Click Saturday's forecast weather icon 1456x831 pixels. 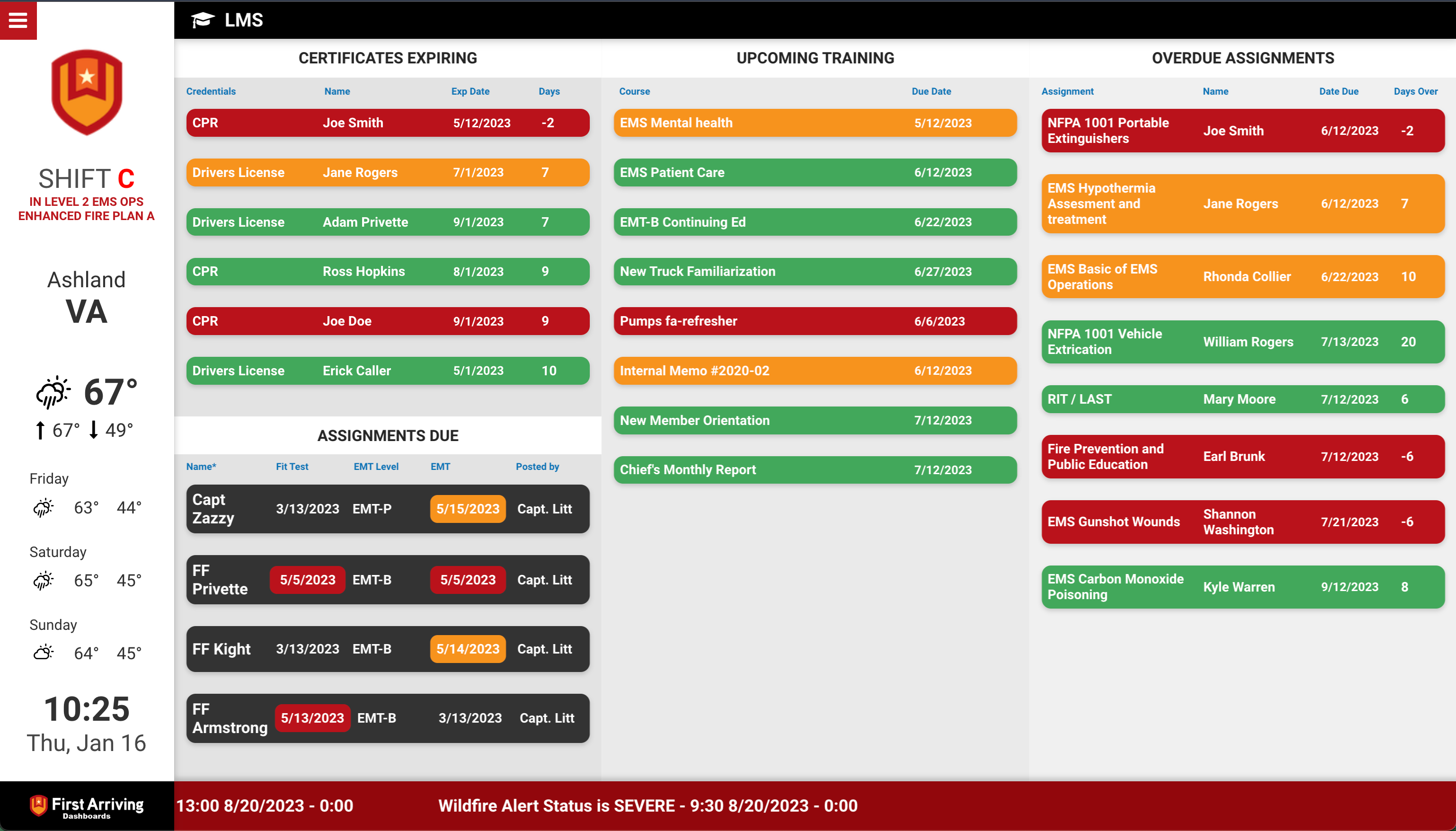pyautogui.click(x=44, y=581)
